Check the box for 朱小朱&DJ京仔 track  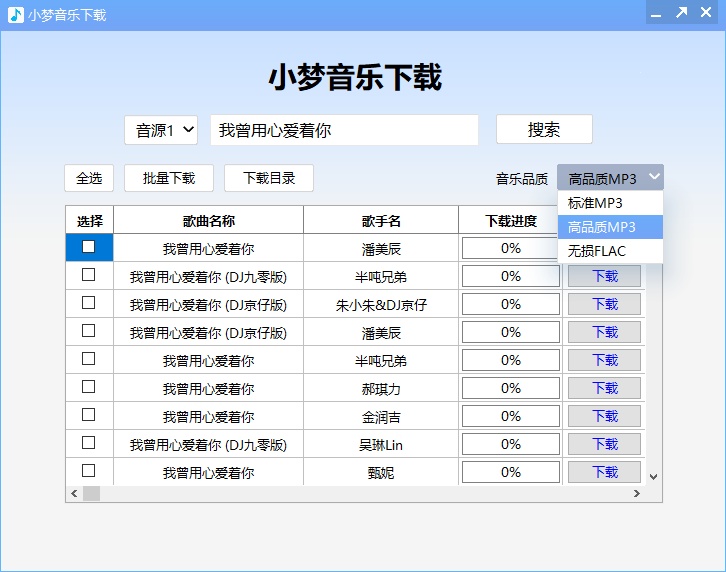tap(89, 303)
